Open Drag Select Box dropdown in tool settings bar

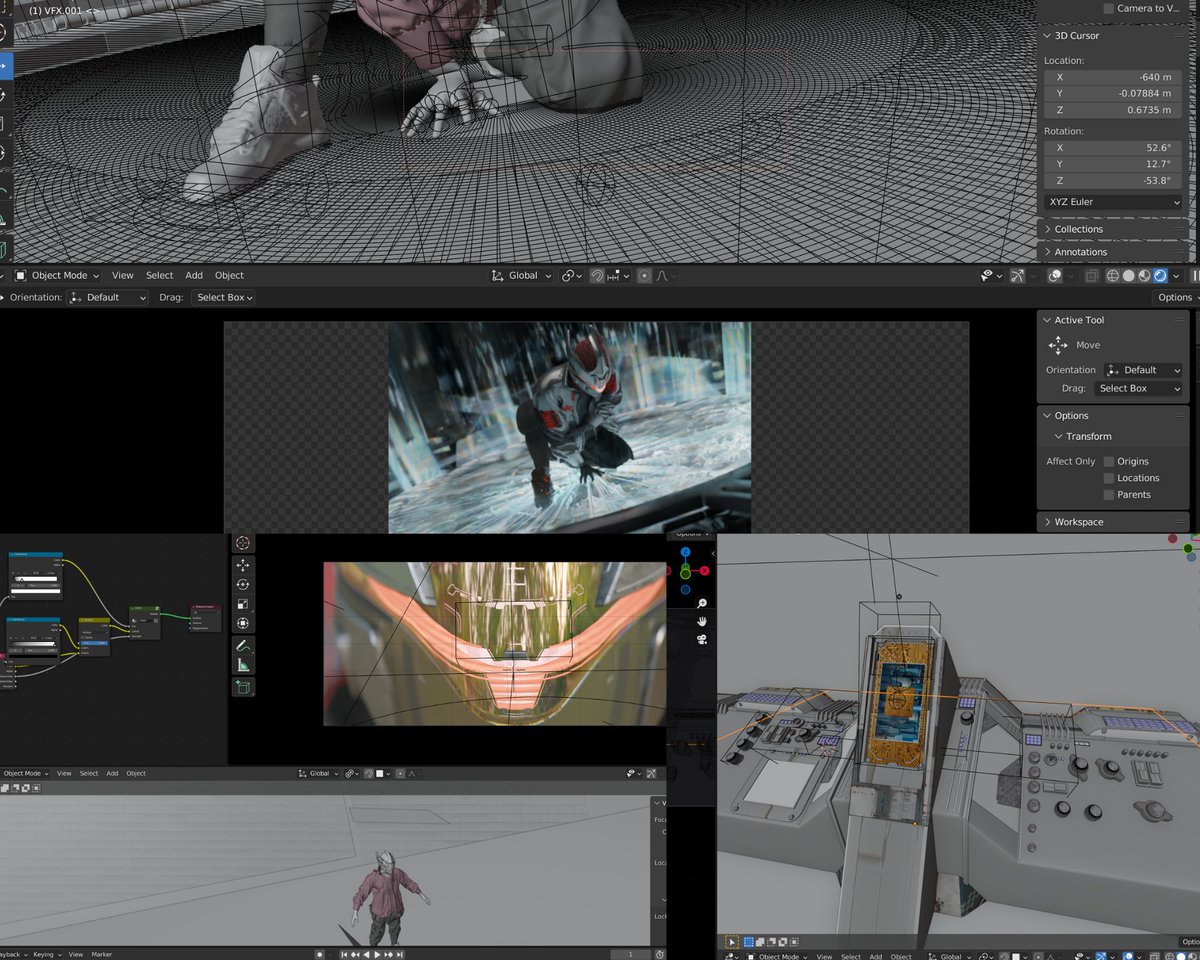pyautogui.click(x=221, y=297)
